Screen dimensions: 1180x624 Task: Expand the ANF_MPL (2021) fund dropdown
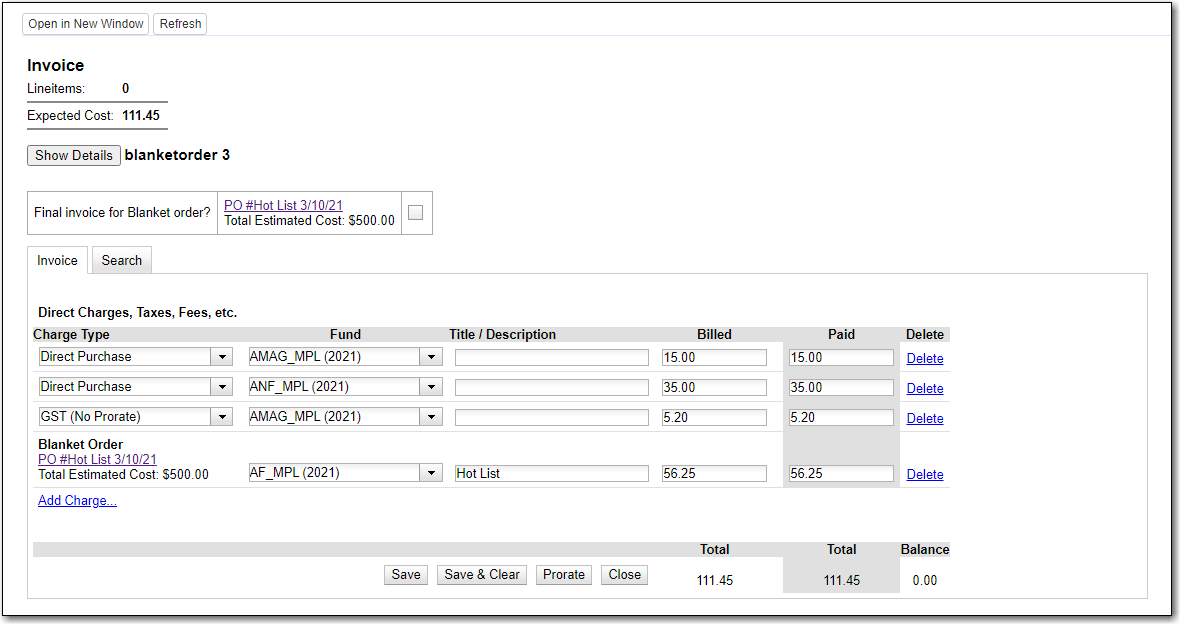tap(431, 387)
